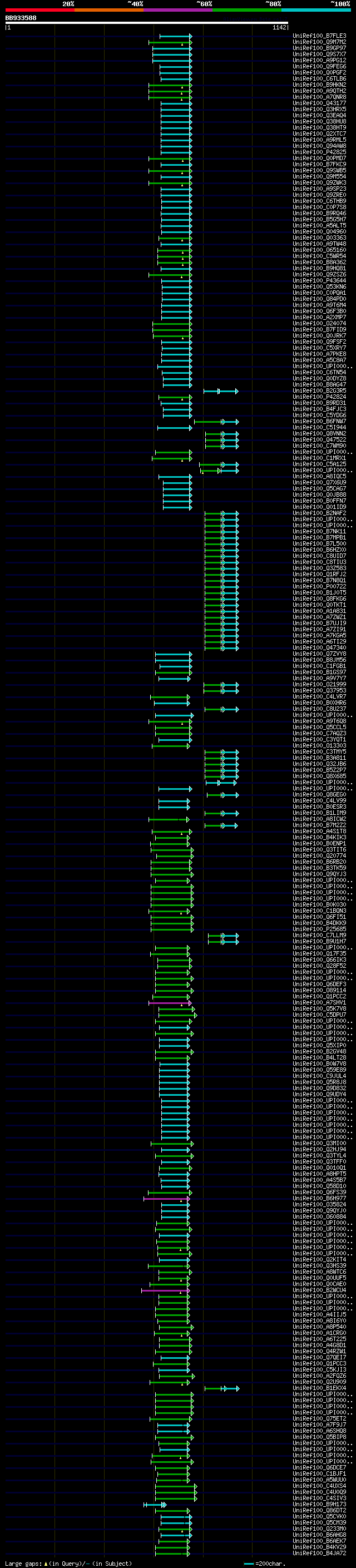Select the UniRef100_B9H173 label
This screenshot has height=1568, width=356.
point(319,1504)
